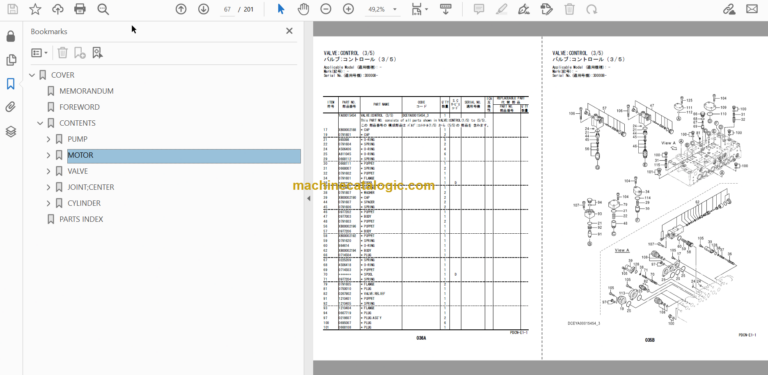Click the upload to cloud icon
This screenshot has height=375, width=768.
(x=57, y=9)
